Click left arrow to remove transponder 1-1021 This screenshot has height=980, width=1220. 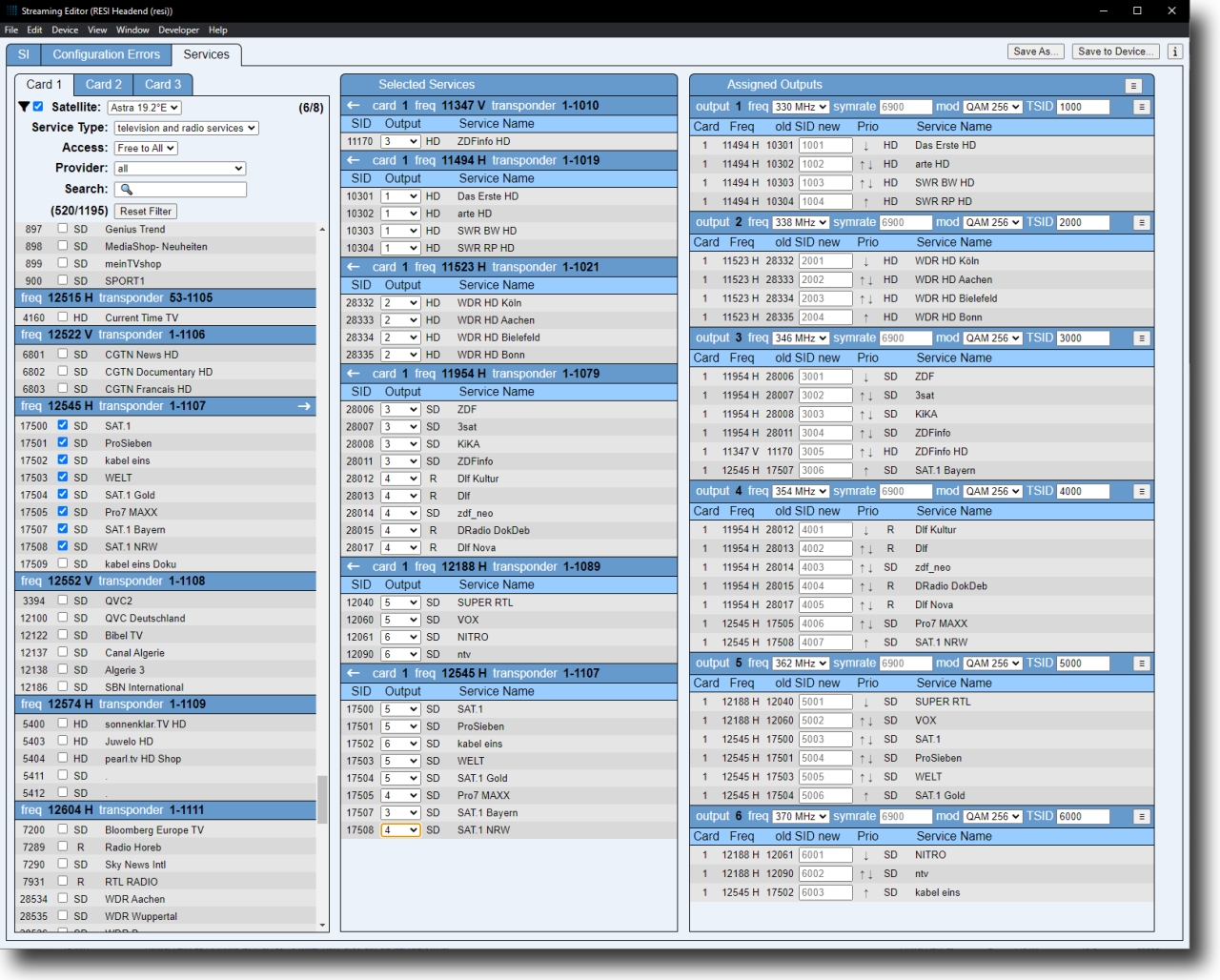pyautogui.click(x=354, y=267)
